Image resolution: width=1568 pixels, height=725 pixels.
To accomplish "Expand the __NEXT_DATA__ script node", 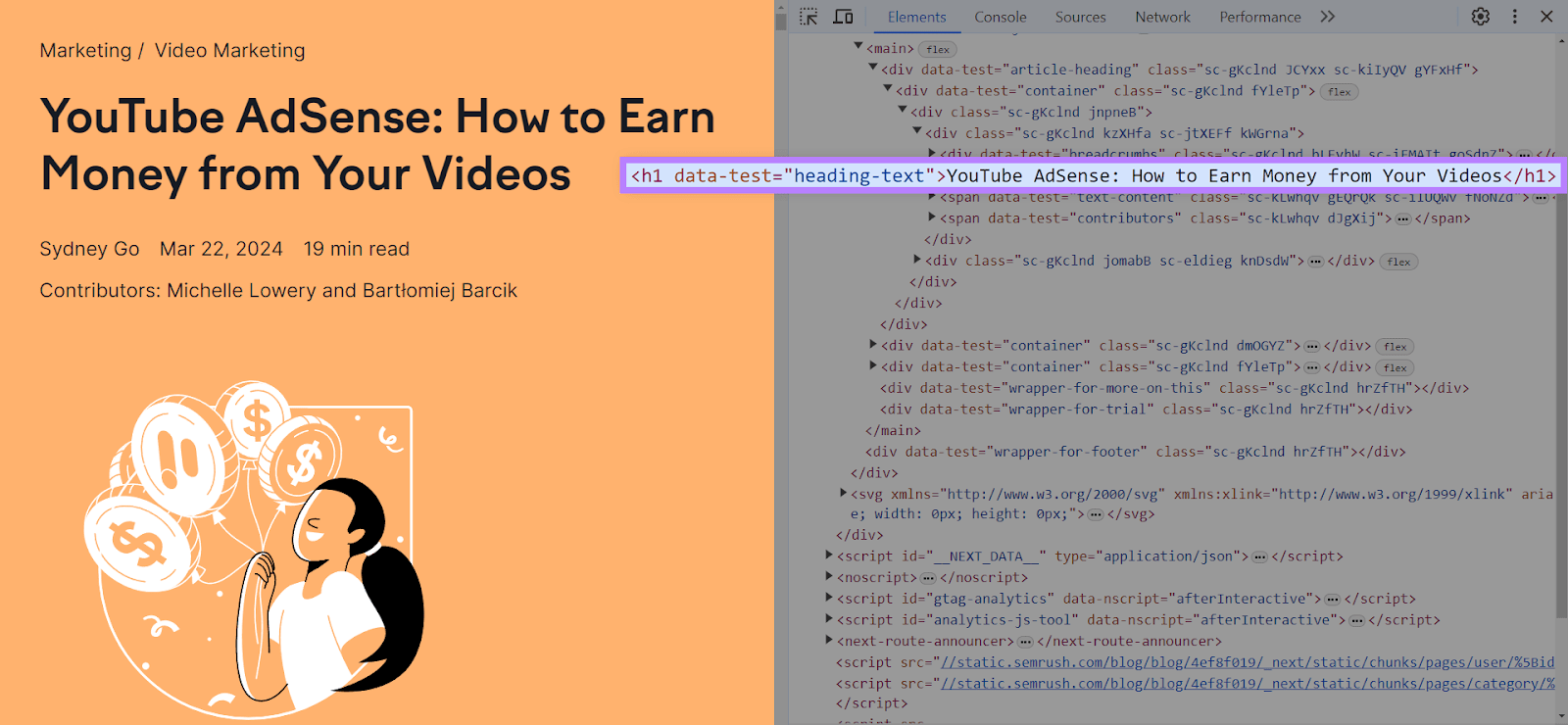I will pyautogui.click(x=829, y=555).
